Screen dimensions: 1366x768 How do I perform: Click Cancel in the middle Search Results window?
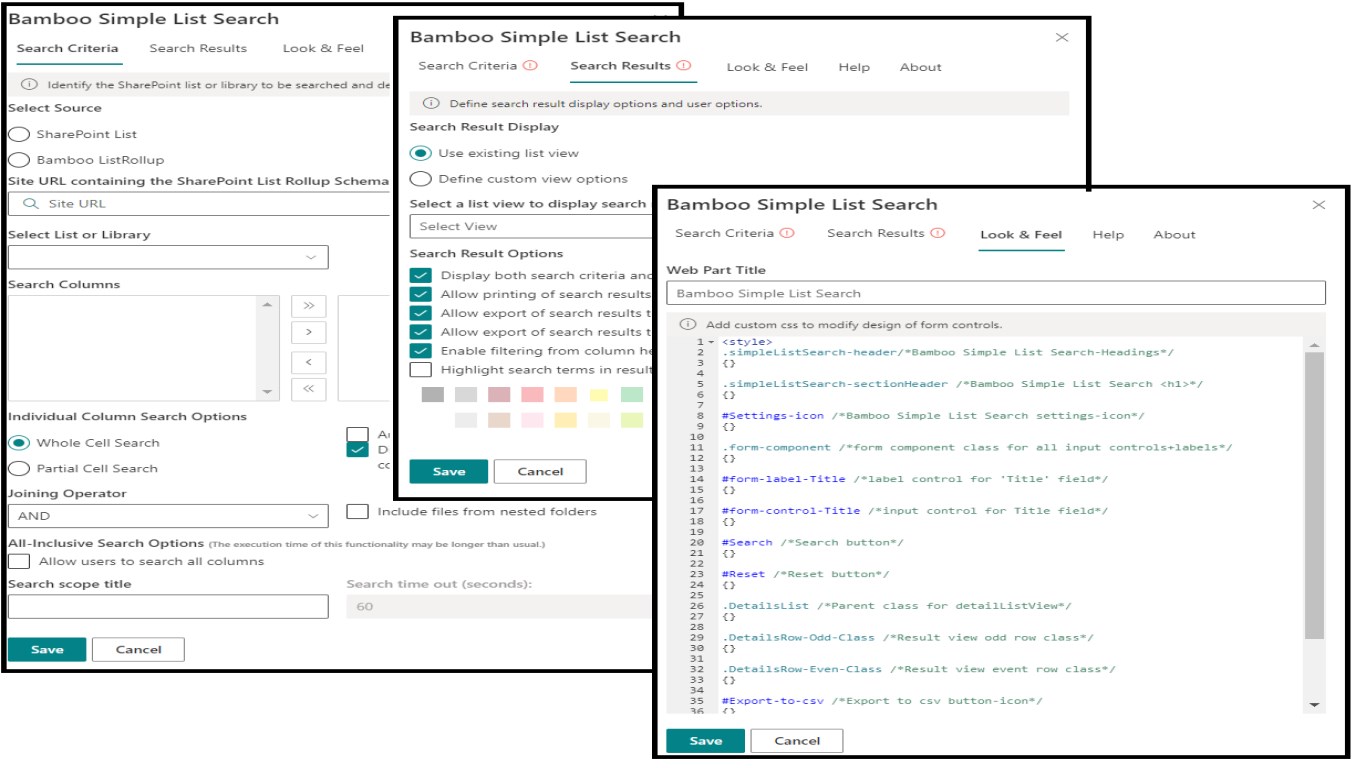(x=540, y=471)
